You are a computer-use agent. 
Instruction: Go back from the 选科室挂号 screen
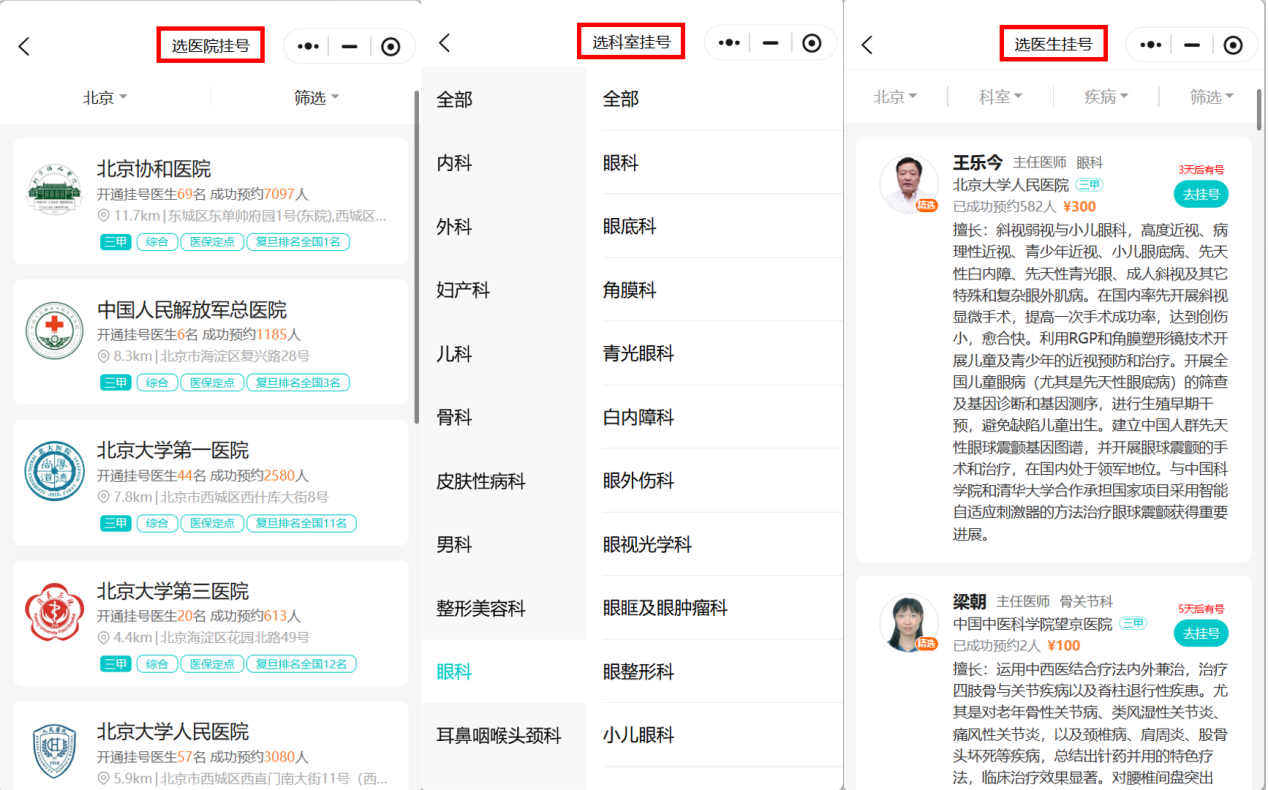pos(445,43)
